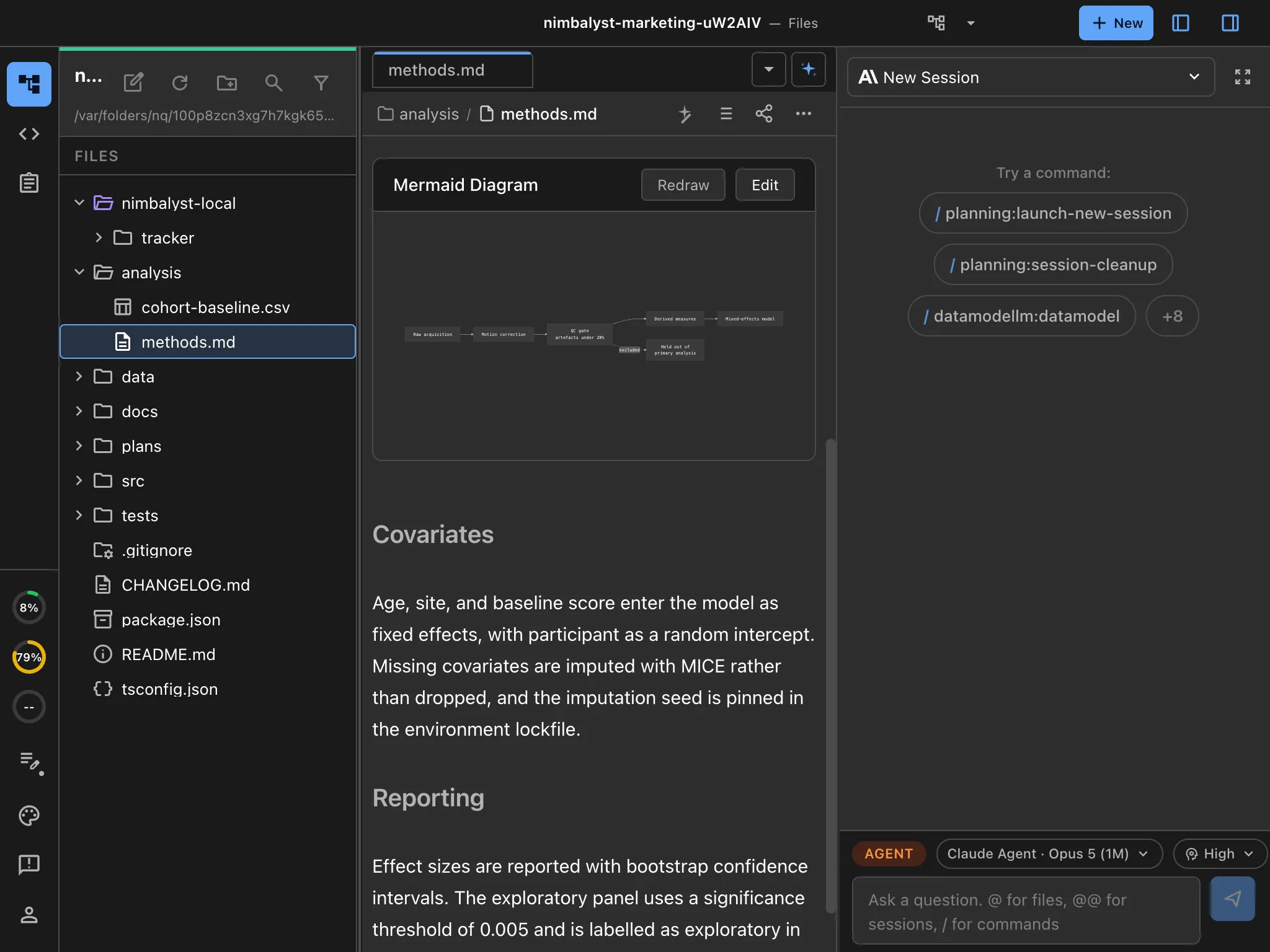Open the theme palette icon
This screenshot has width=1270, height=952.
pos(29,815)
